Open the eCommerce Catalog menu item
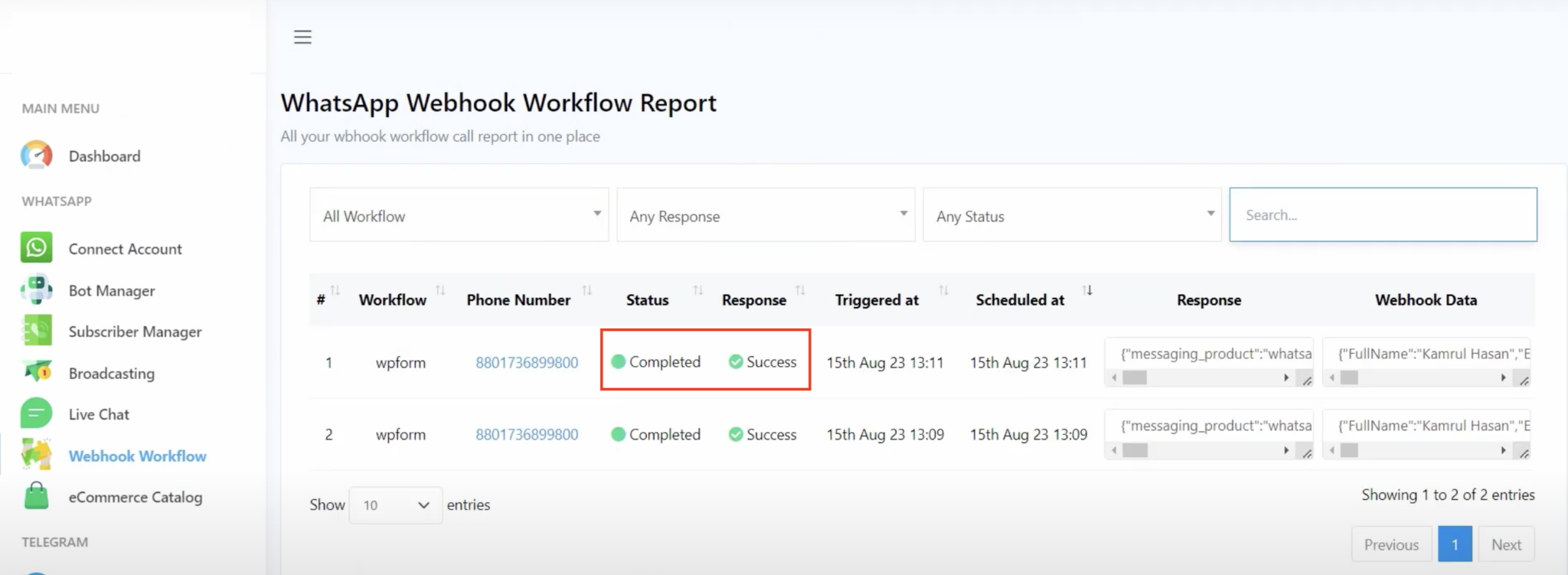 [136, 497]
